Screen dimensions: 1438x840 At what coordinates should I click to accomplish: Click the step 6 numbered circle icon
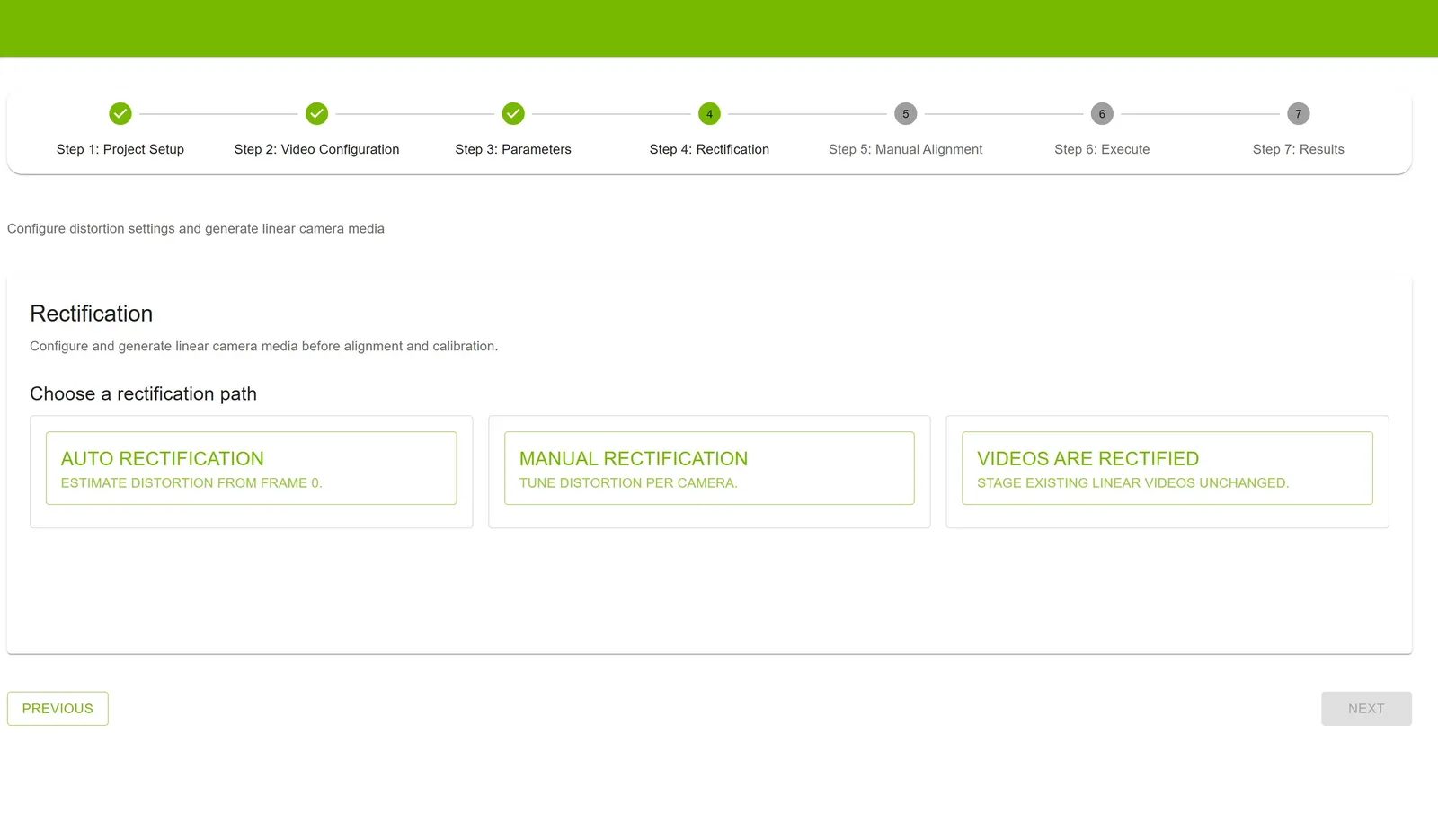(x=1102, y=113)
